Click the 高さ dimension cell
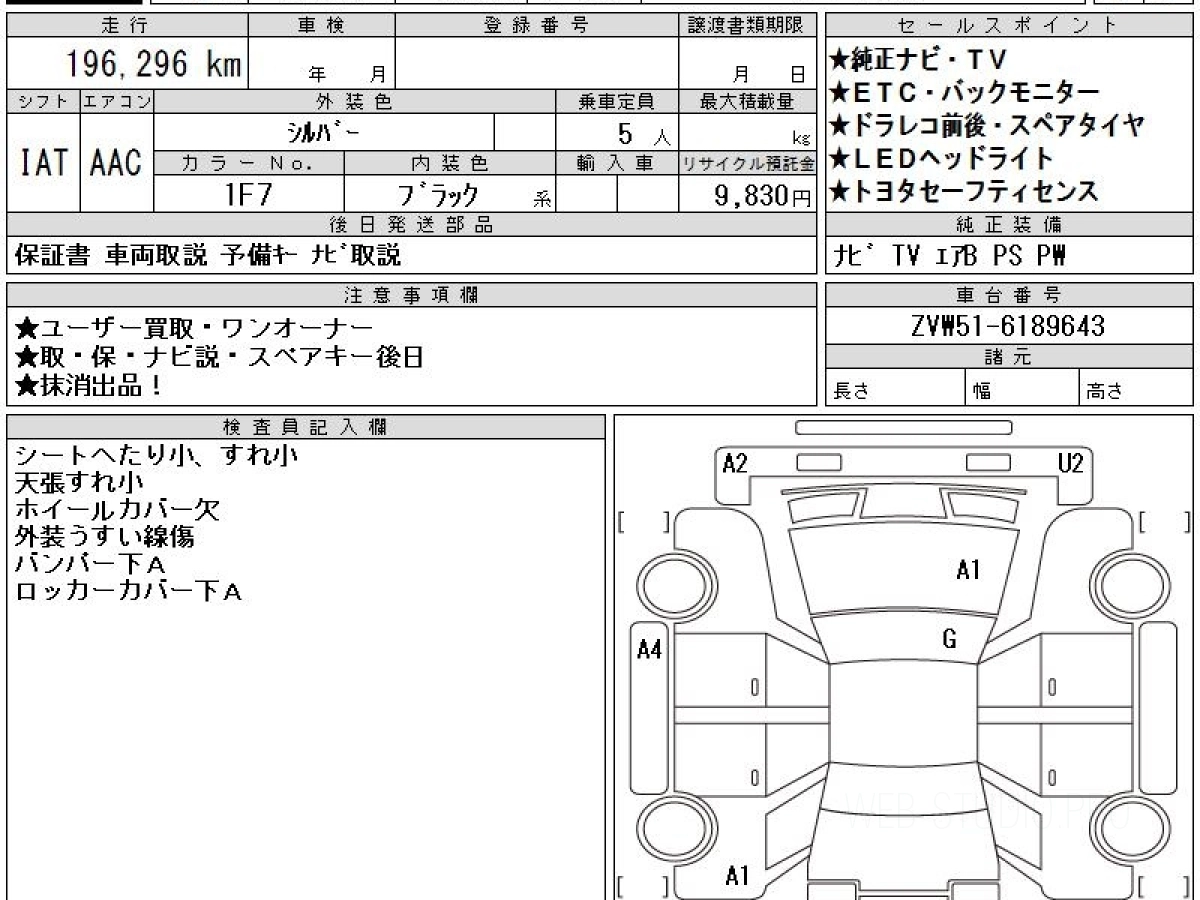Viewport: 1200px width, 900px height. [1136, 388]
